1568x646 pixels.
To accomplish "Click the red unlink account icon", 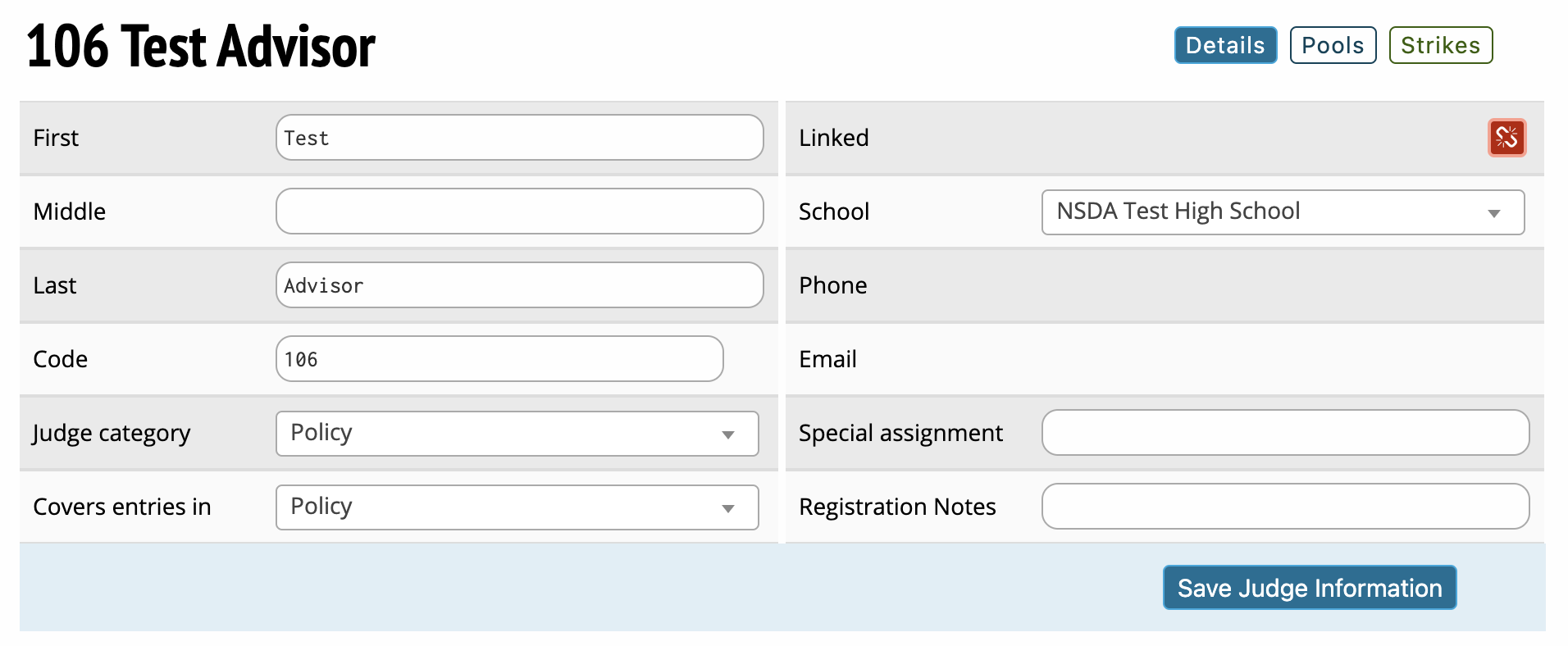I will click(x=1506, y=138).
